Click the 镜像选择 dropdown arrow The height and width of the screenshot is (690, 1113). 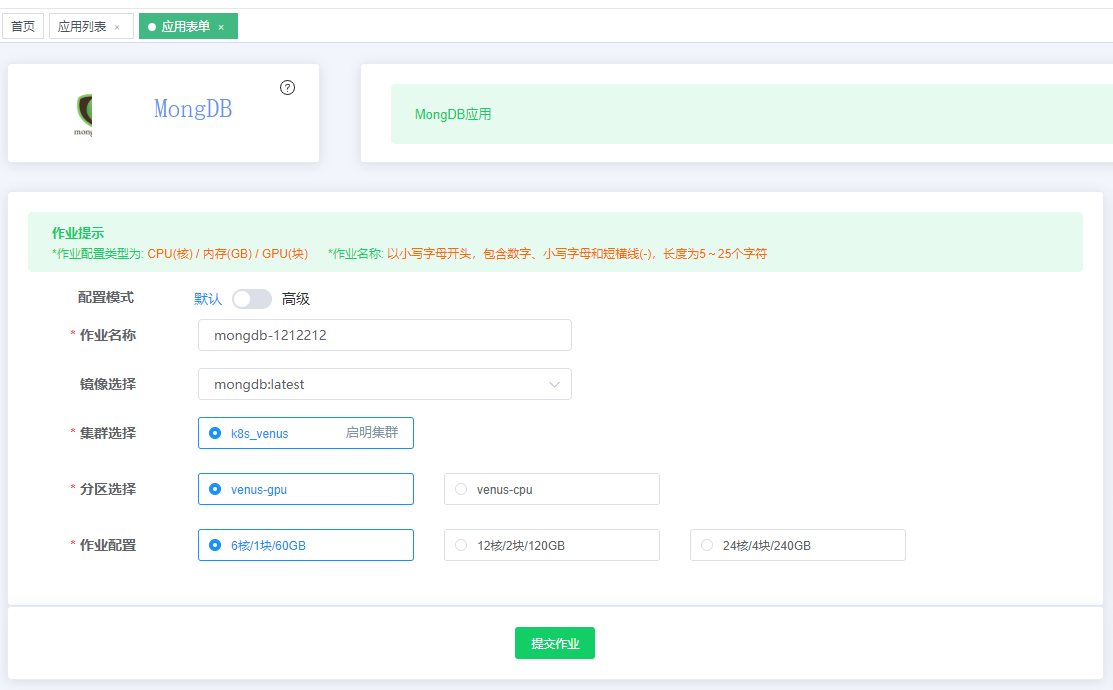[x=554, y=385]
